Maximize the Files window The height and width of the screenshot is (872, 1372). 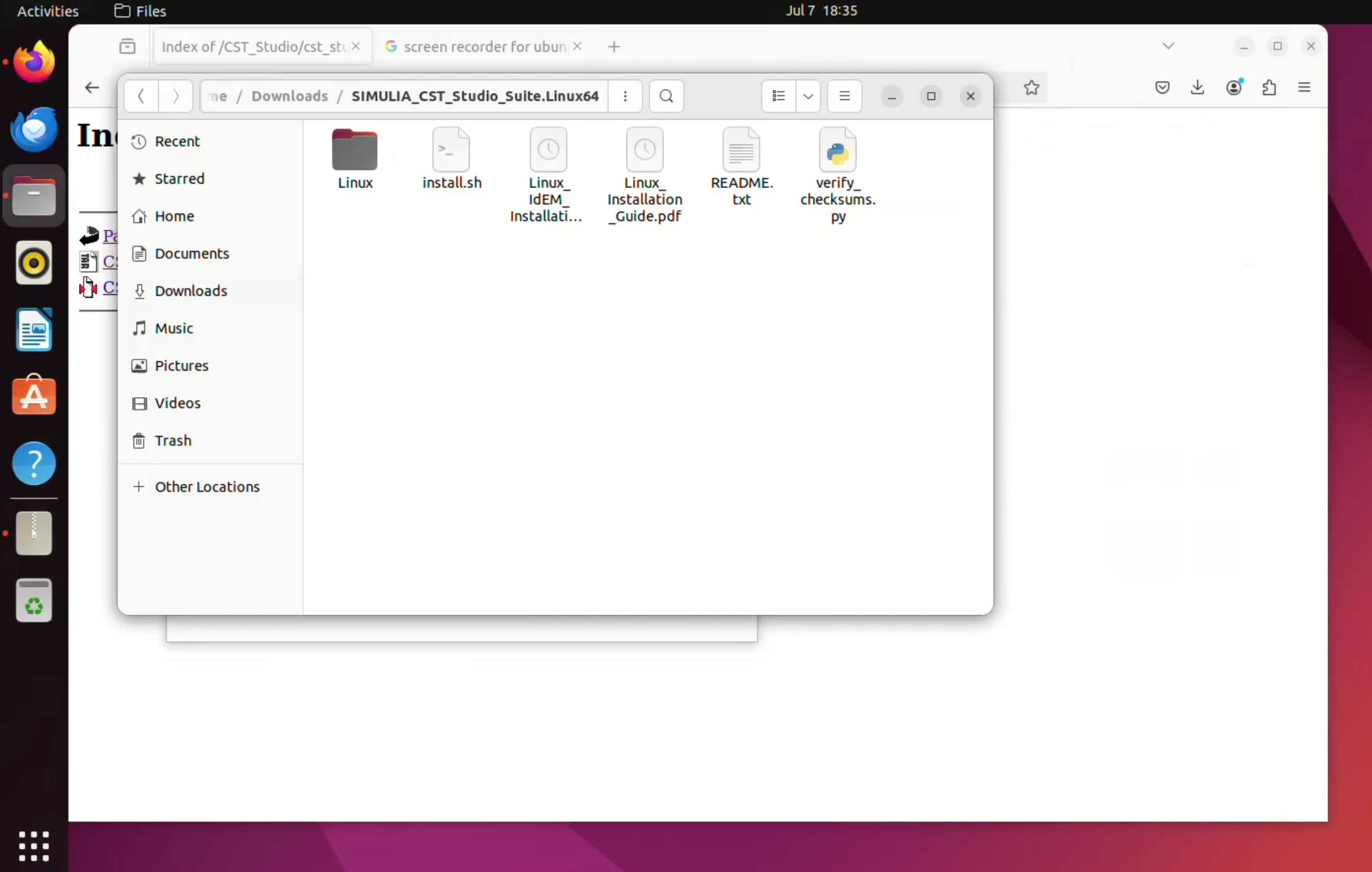pyautogui.click(x=931, y=96)
